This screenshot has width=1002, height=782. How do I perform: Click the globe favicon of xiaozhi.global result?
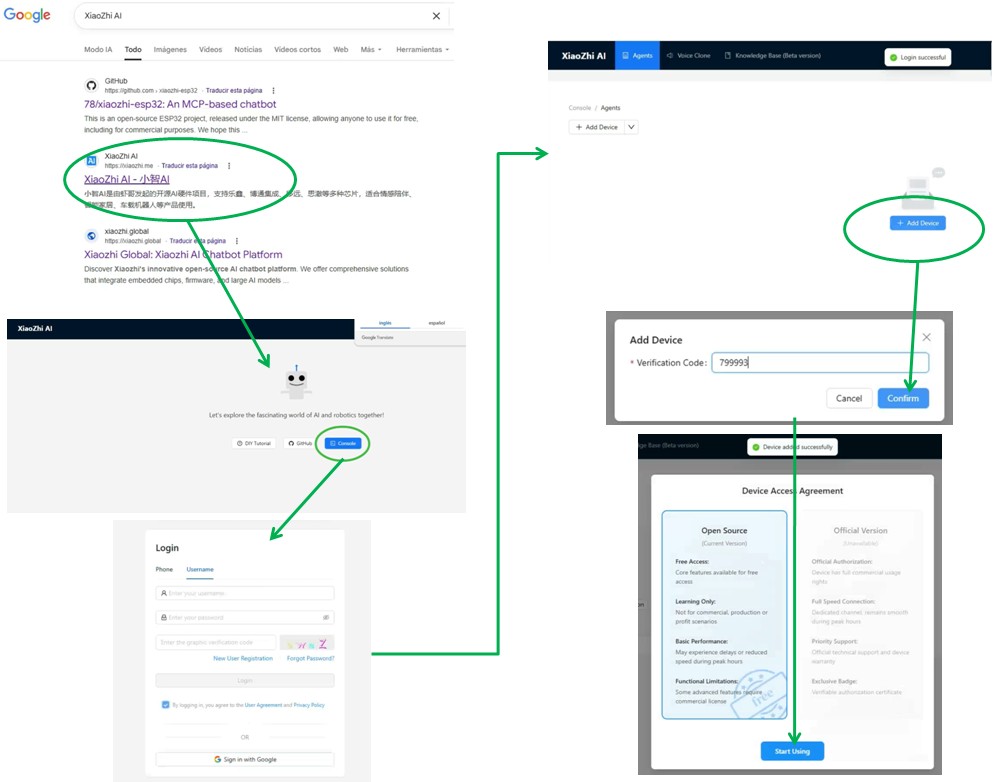[x=91, y=236]
